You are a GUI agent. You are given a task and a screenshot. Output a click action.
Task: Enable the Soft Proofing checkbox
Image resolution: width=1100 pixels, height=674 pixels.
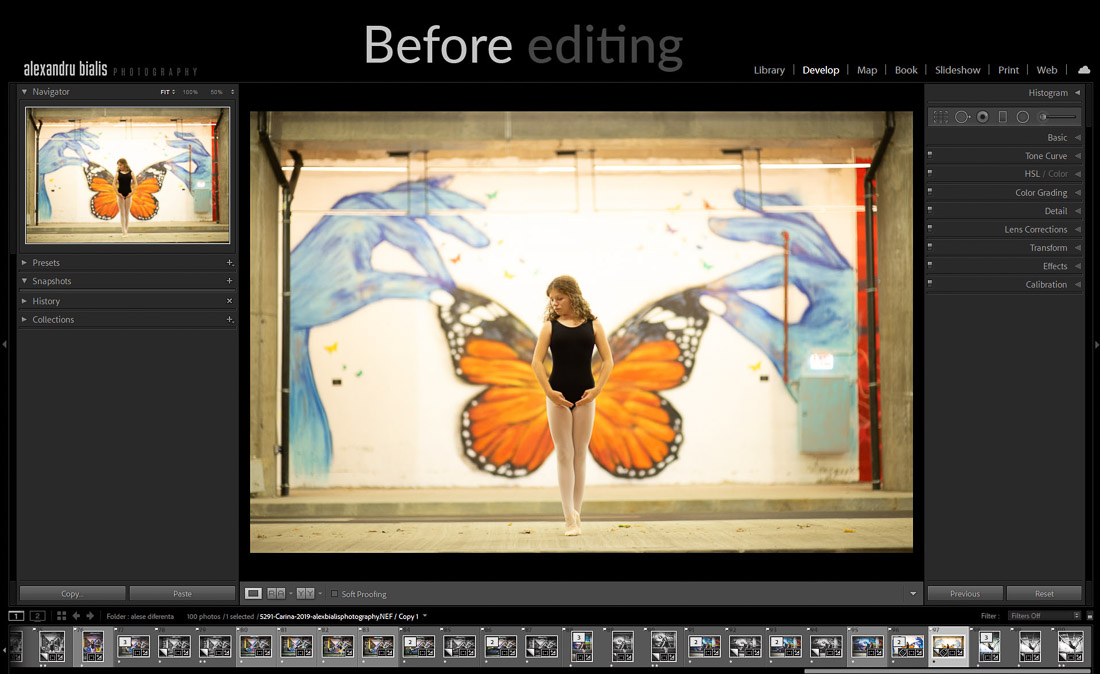pyautogui.click(x=335, y=594)
